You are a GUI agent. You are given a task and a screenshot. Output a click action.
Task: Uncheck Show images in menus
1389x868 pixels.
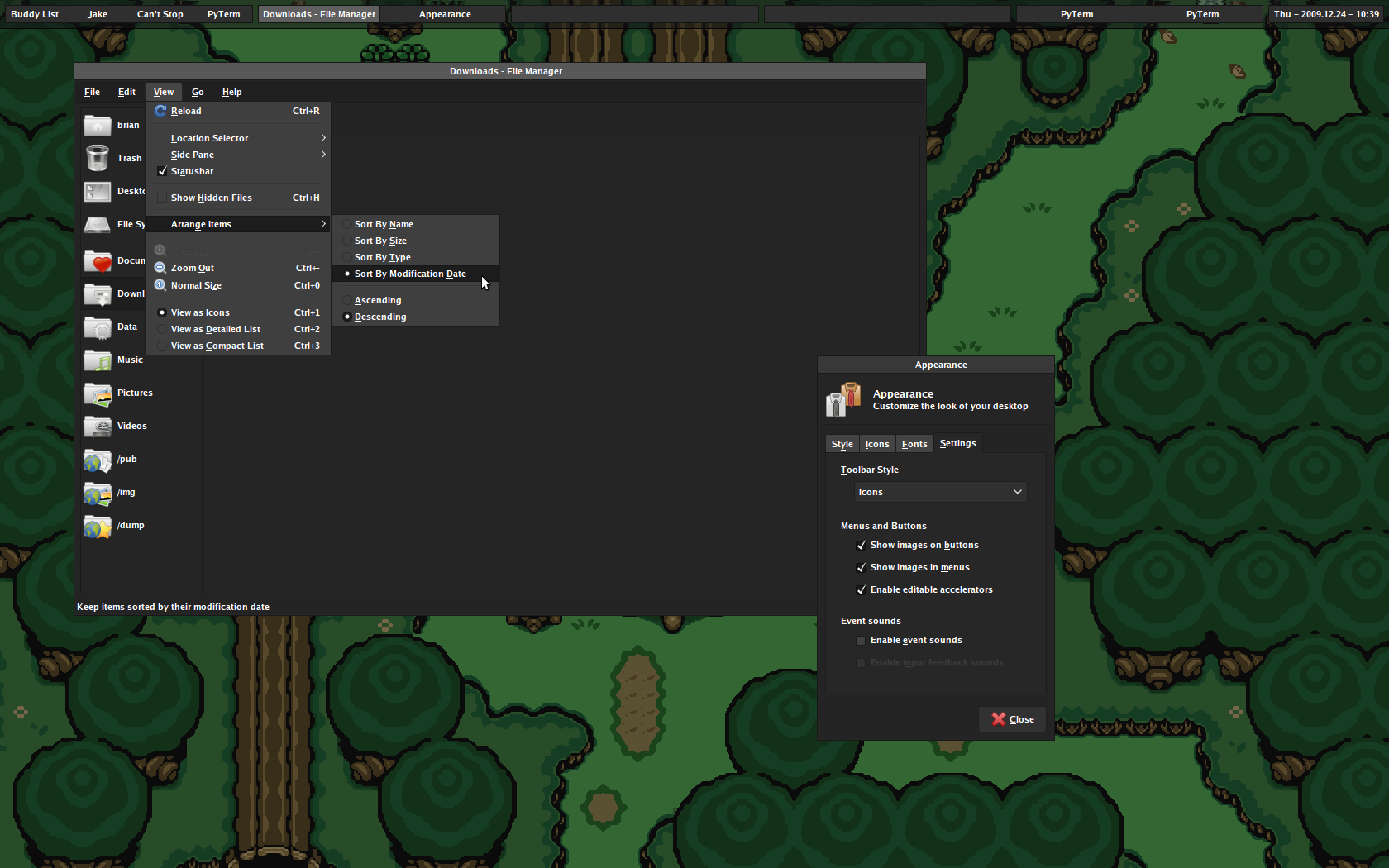coord(861,568)
